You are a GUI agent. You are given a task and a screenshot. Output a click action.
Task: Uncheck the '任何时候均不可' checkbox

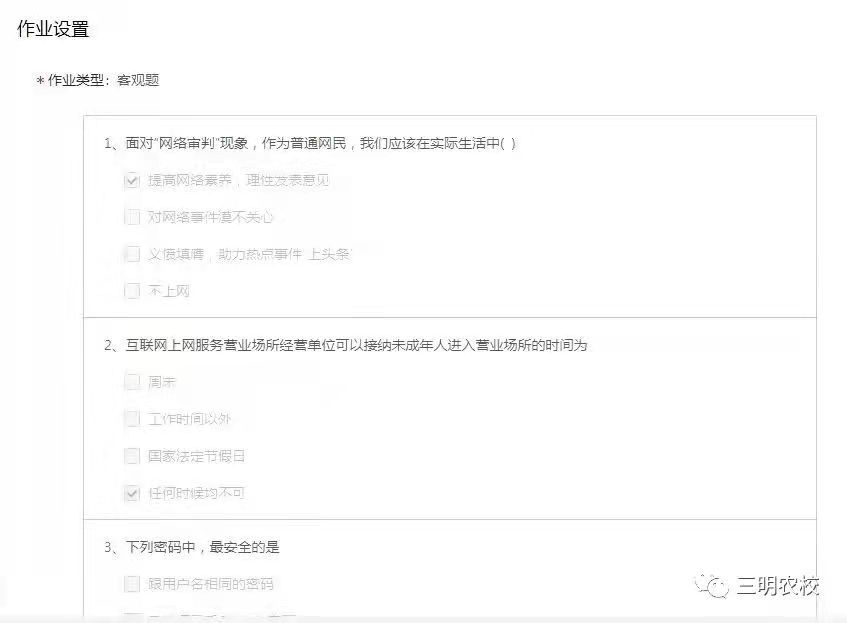[132, 493]
